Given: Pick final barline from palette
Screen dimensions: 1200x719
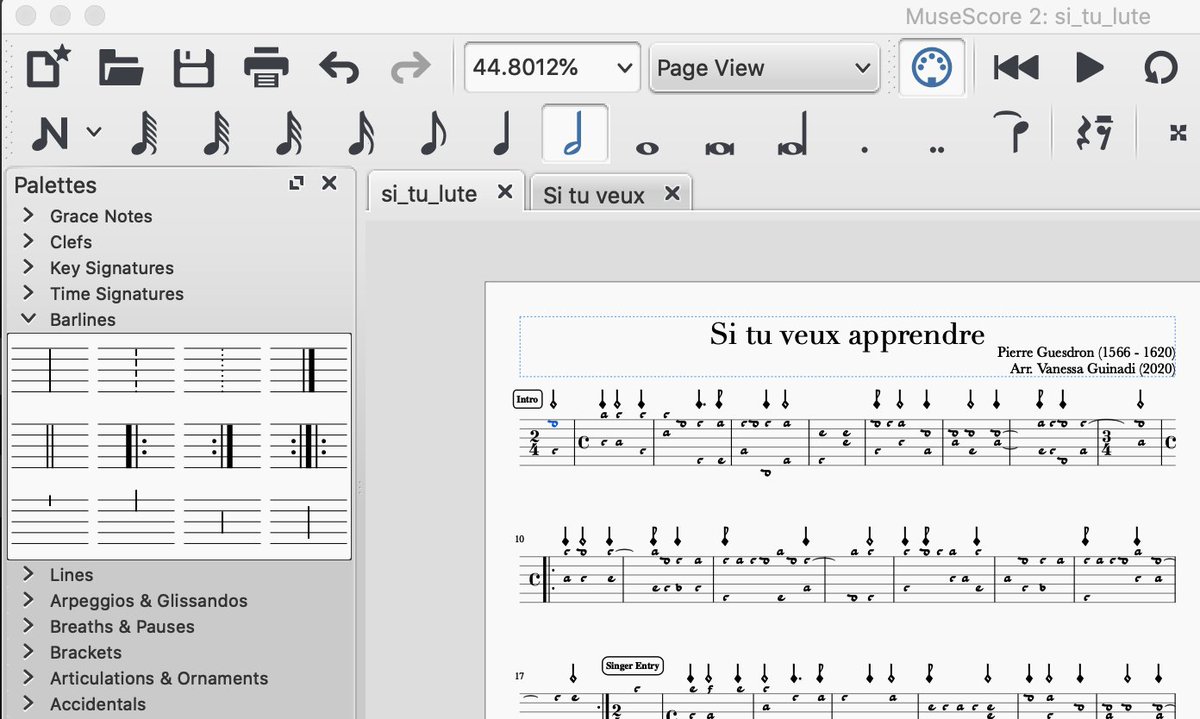Looking at the screenshot, I should (309, 369).
